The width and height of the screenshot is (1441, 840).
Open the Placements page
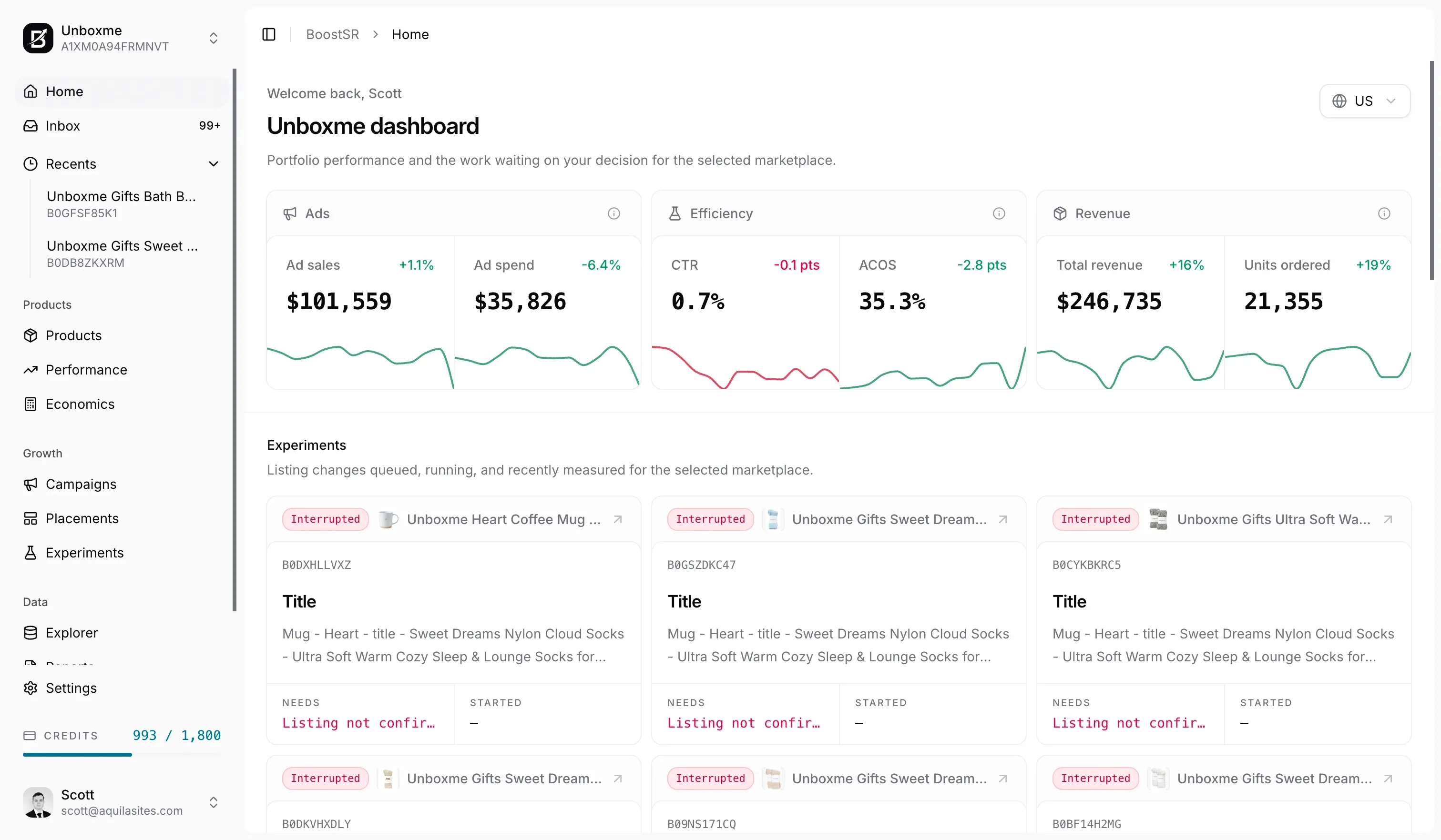pos(121,518)
